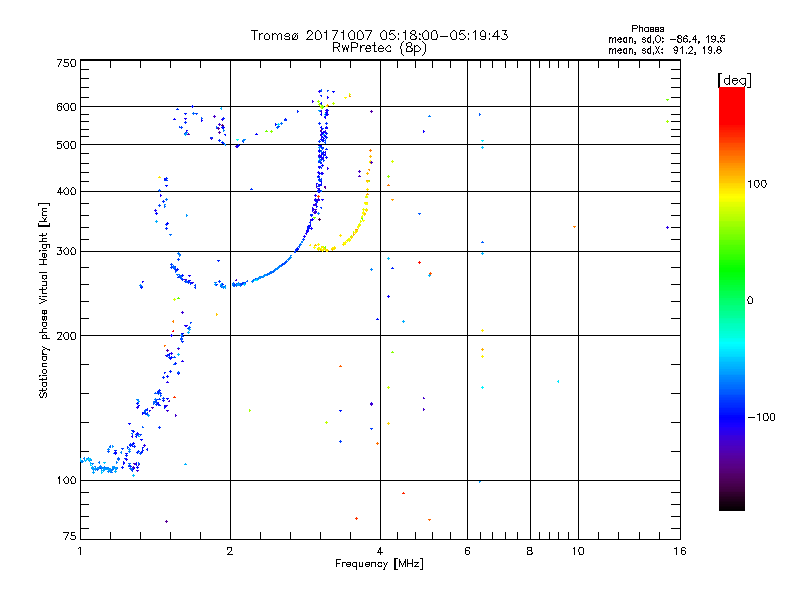
Task: Click the 'mean, sd,O: -86.4, 19.5' text
Action: pos(666,39)
